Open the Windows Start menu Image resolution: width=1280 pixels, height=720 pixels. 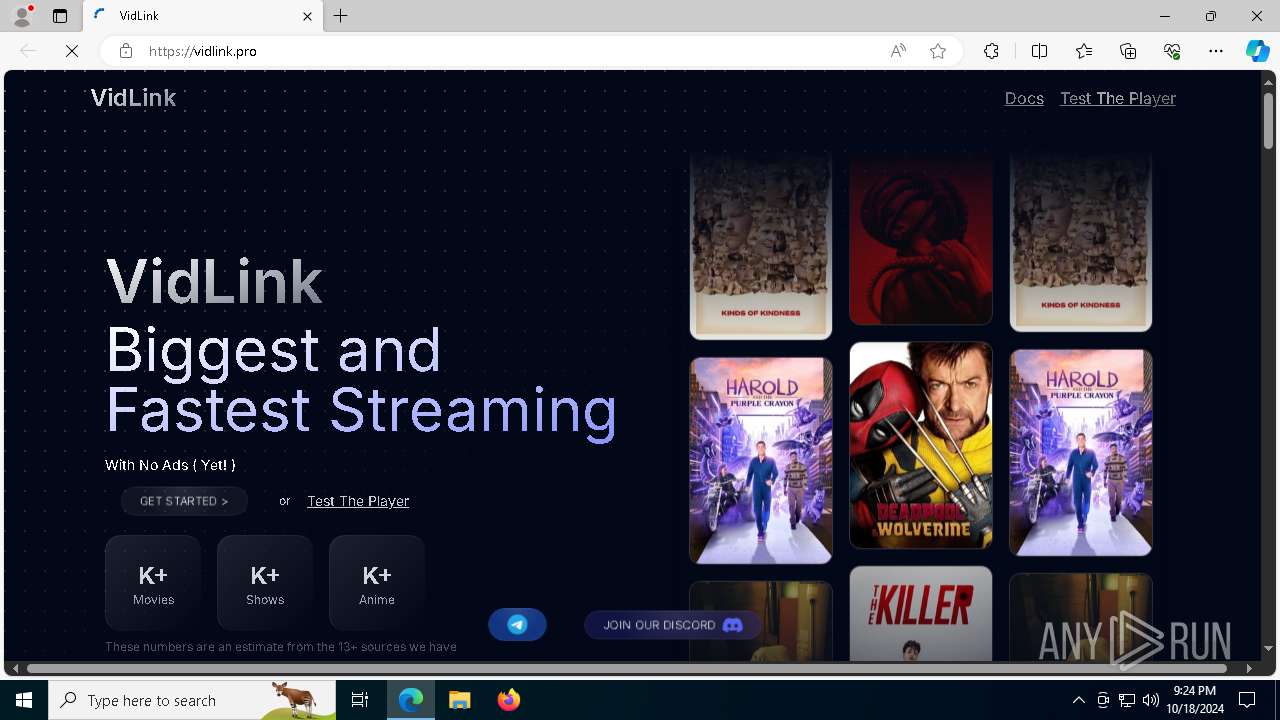point(24,700)
